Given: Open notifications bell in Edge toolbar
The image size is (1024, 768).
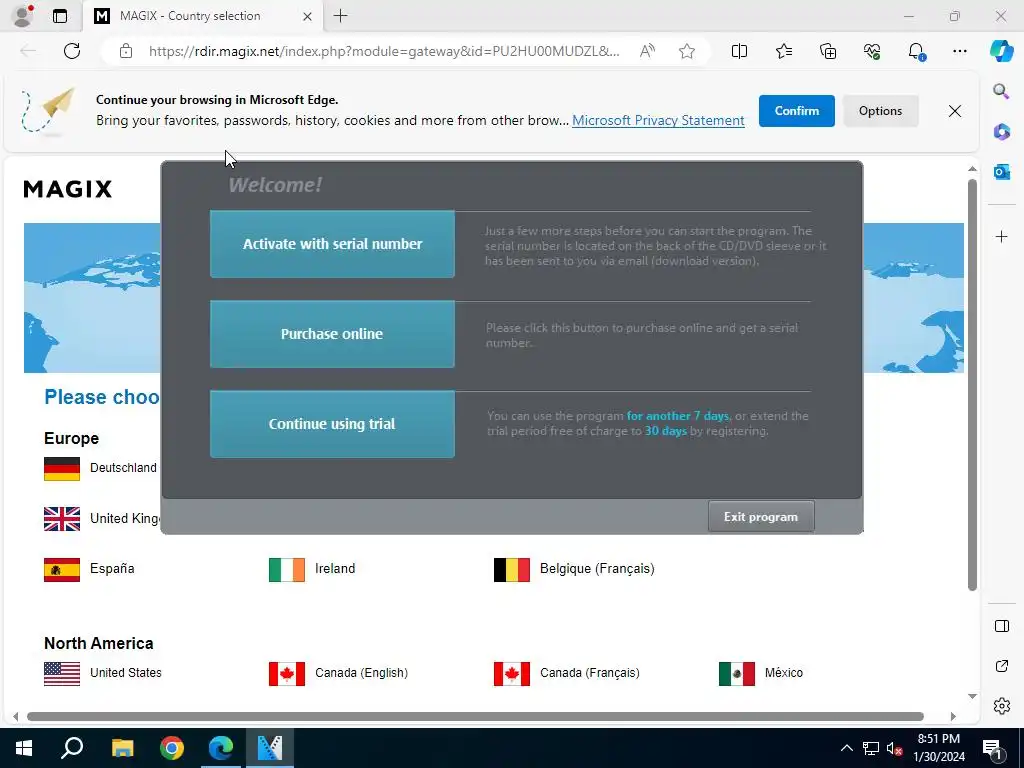Looking at the screenshot, I should 916,51.
